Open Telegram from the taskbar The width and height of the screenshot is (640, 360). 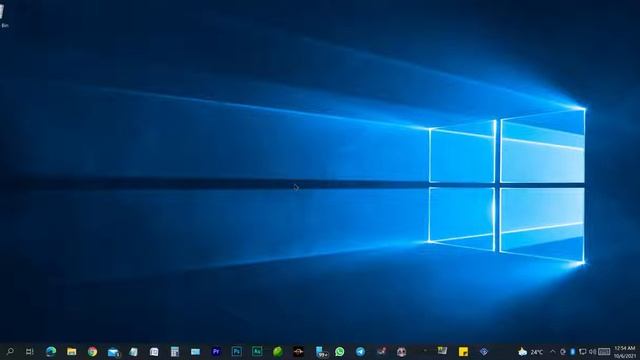pyautogui.click(x=360, y=351)
